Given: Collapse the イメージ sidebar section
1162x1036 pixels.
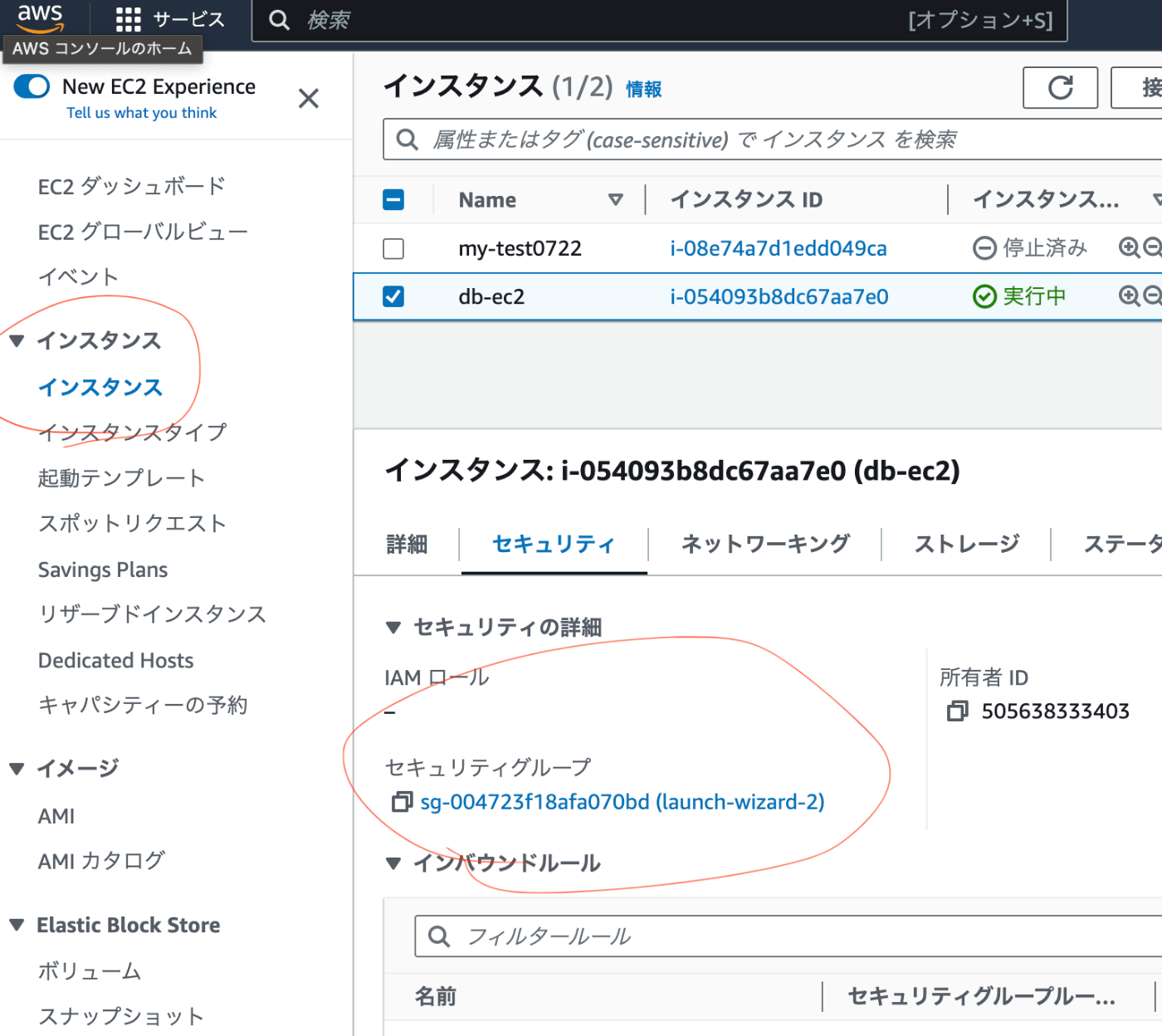Looking at the screenshot, I should 17,769.
